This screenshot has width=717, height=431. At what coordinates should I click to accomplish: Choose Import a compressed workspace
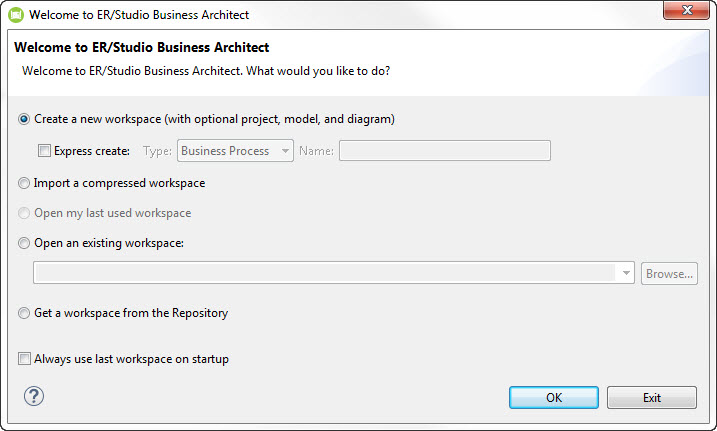click(x=24, y=183)
